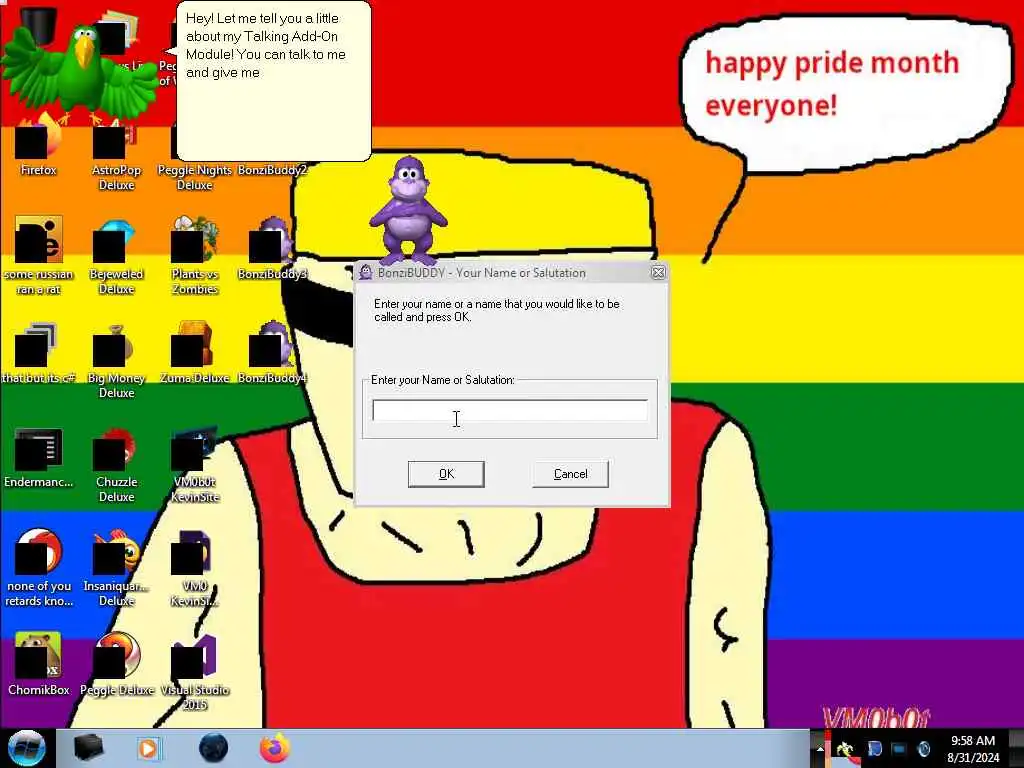
Task: Open the Action Center flag tray icon
Action: 874,749
